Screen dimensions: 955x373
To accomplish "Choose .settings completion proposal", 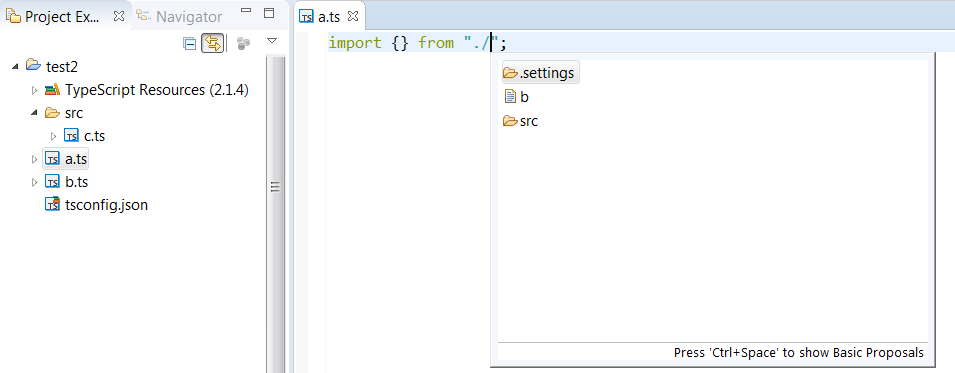I will click(540, 73).
